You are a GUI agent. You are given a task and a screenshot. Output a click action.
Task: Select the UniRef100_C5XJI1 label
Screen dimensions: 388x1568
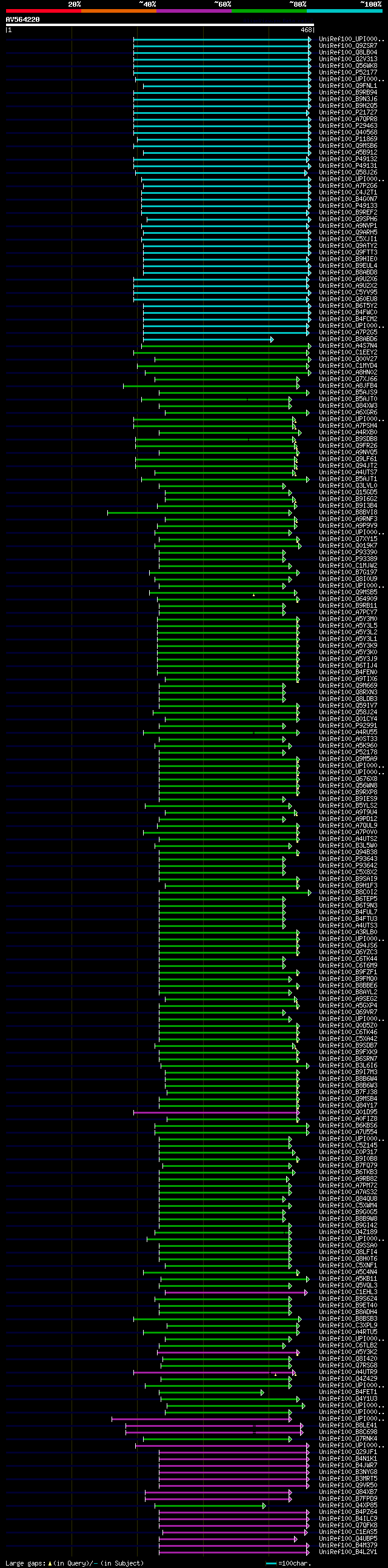click(x=348, y=239)
